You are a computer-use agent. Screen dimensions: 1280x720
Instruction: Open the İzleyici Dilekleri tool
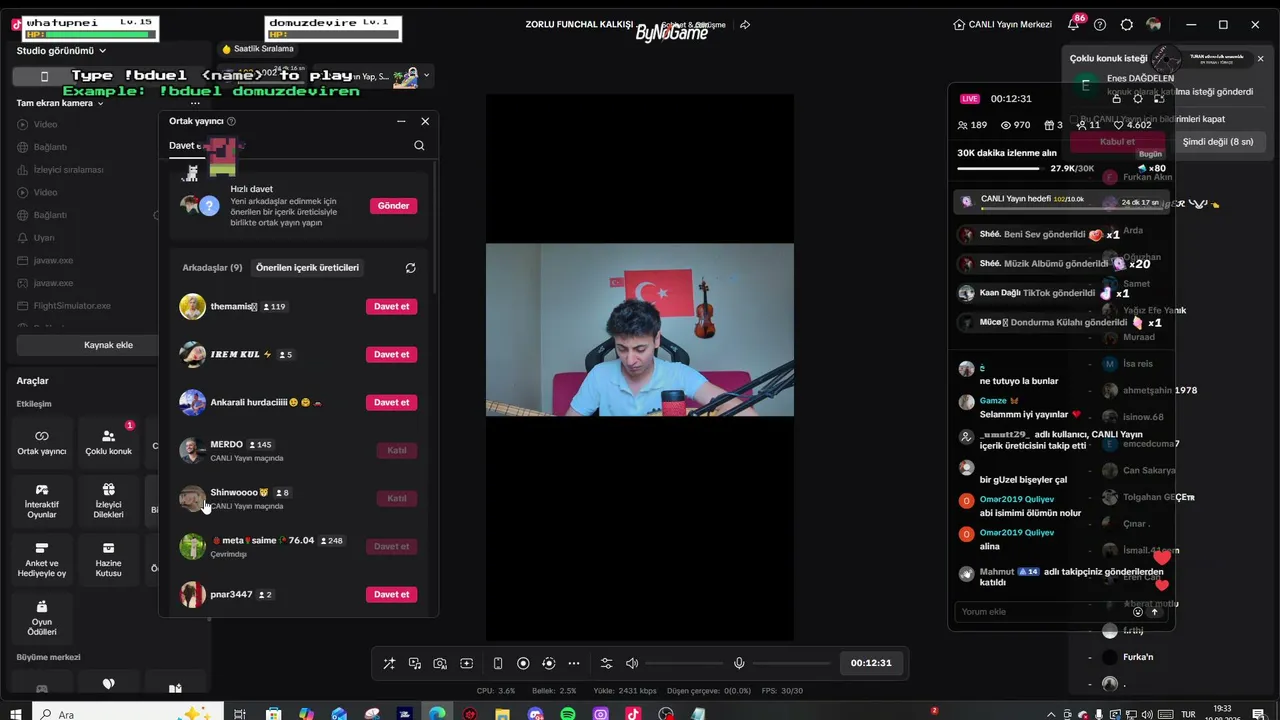[108, 500]
